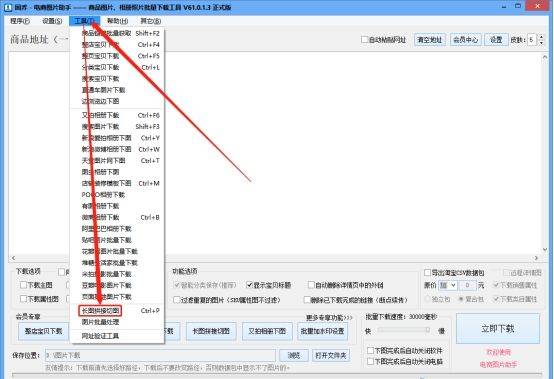Select the Ctrl+T image download entry

118,160
